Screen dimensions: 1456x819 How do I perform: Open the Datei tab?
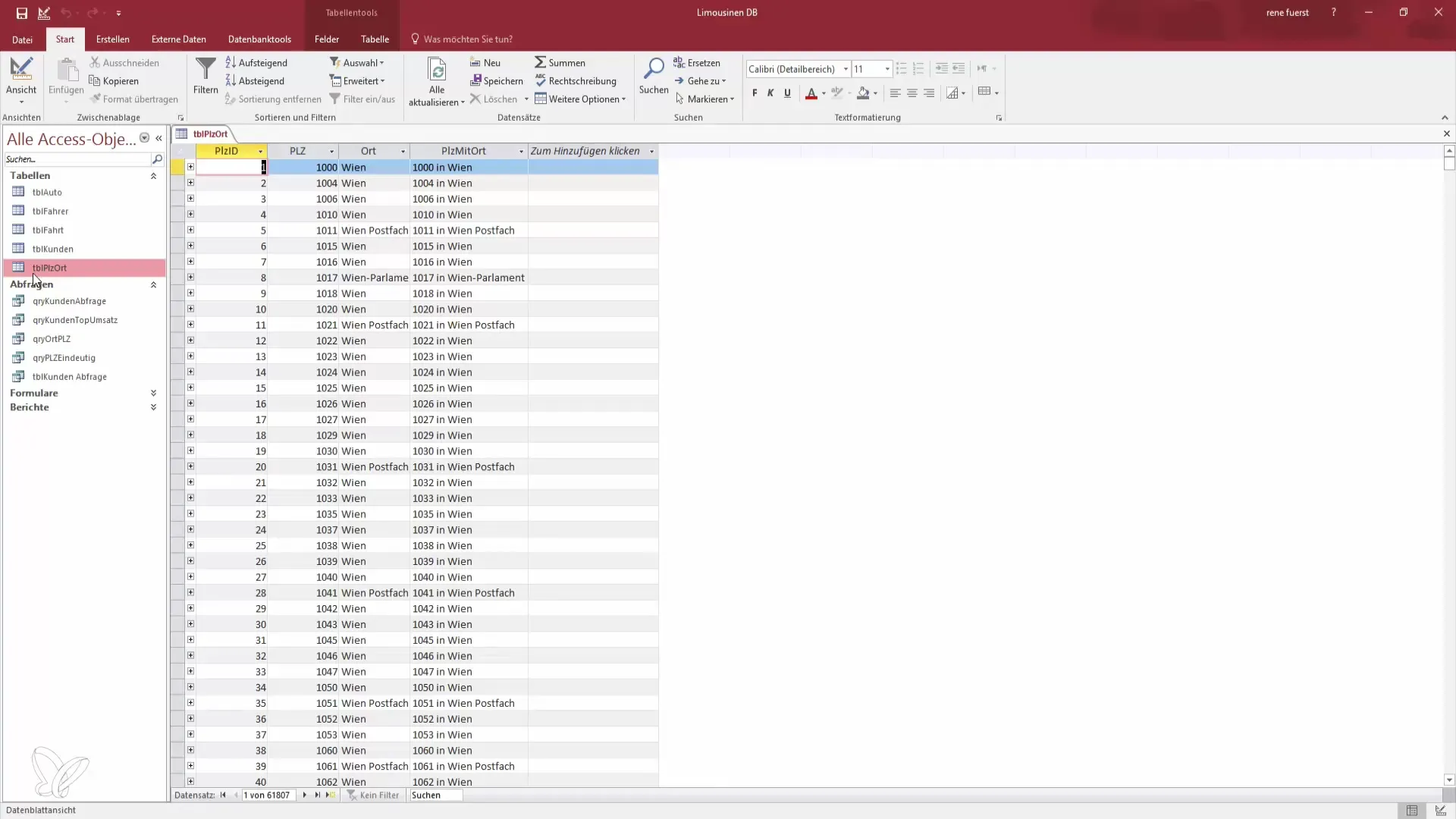23,39
